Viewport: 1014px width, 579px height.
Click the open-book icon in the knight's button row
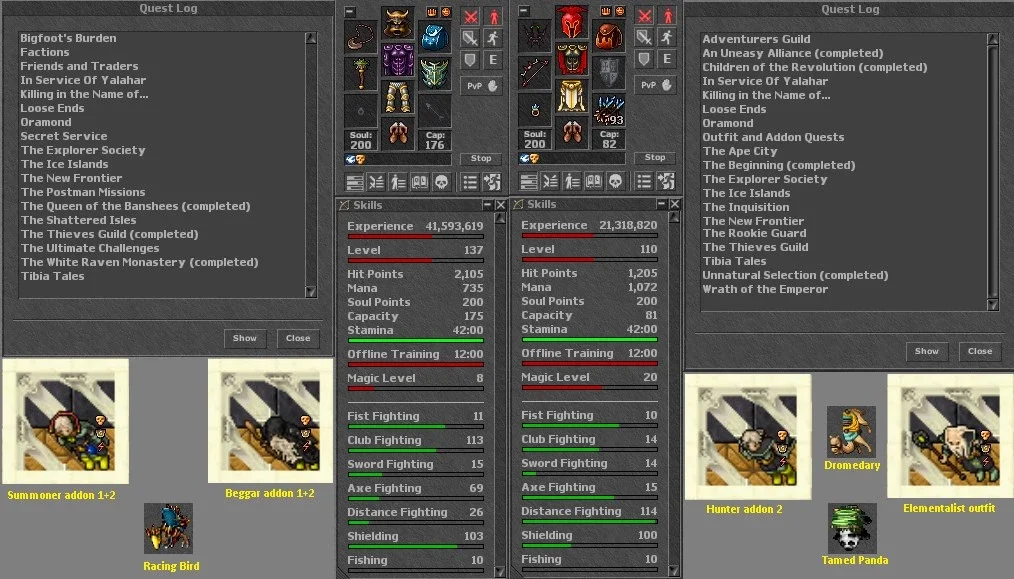pyautogui.click(x=420, y=182)
